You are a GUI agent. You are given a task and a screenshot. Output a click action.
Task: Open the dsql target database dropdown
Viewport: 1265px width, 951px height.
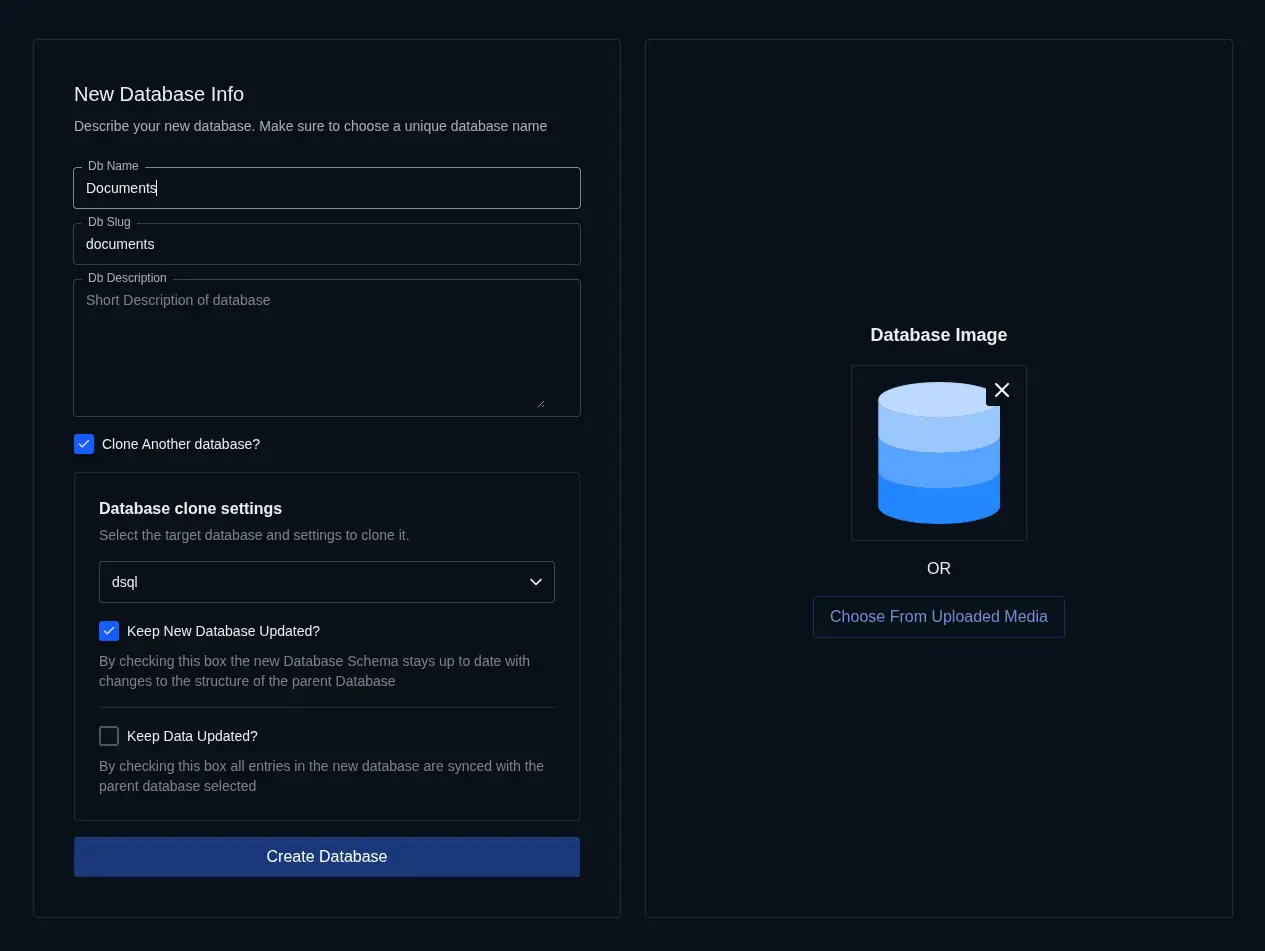click(327, 582)
